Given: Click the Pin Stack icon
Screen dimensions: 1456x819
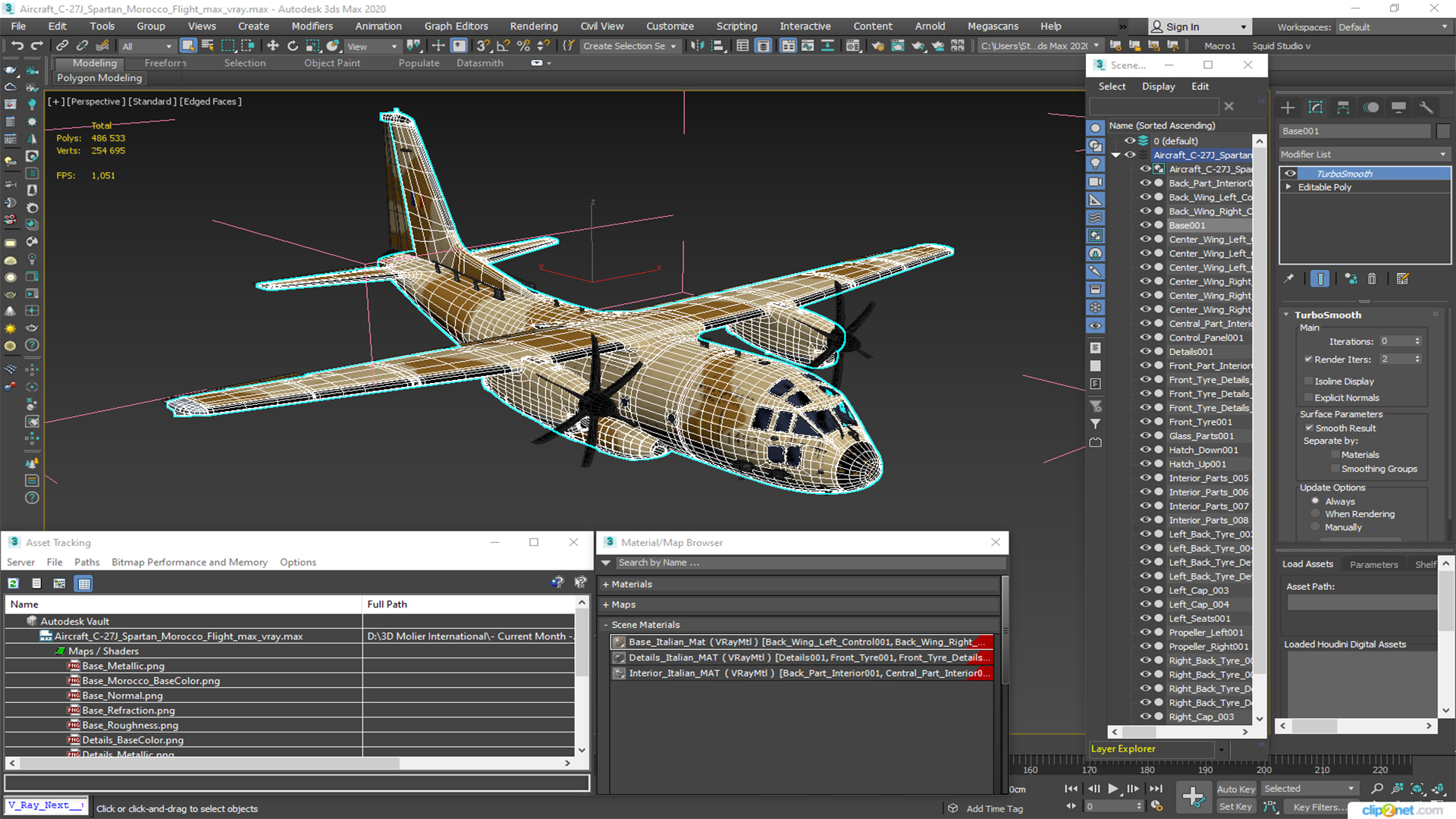Looking at the screenshot, I should point(1288,279).
